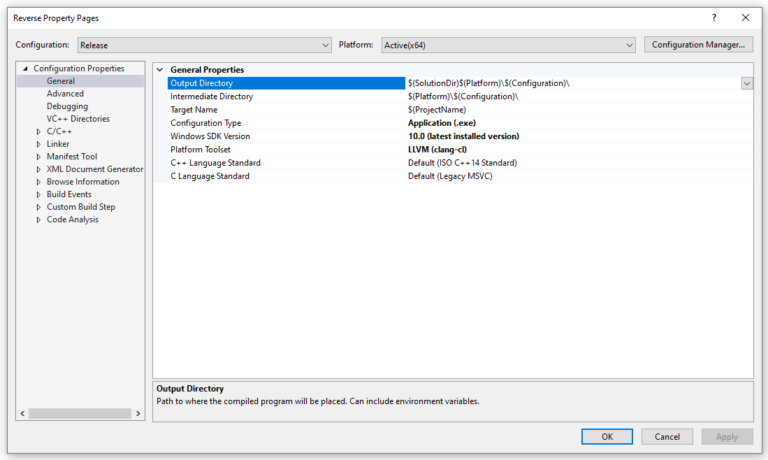
Task: Open the Configuration dropdown showing Release
Action: tap(204, 45)
